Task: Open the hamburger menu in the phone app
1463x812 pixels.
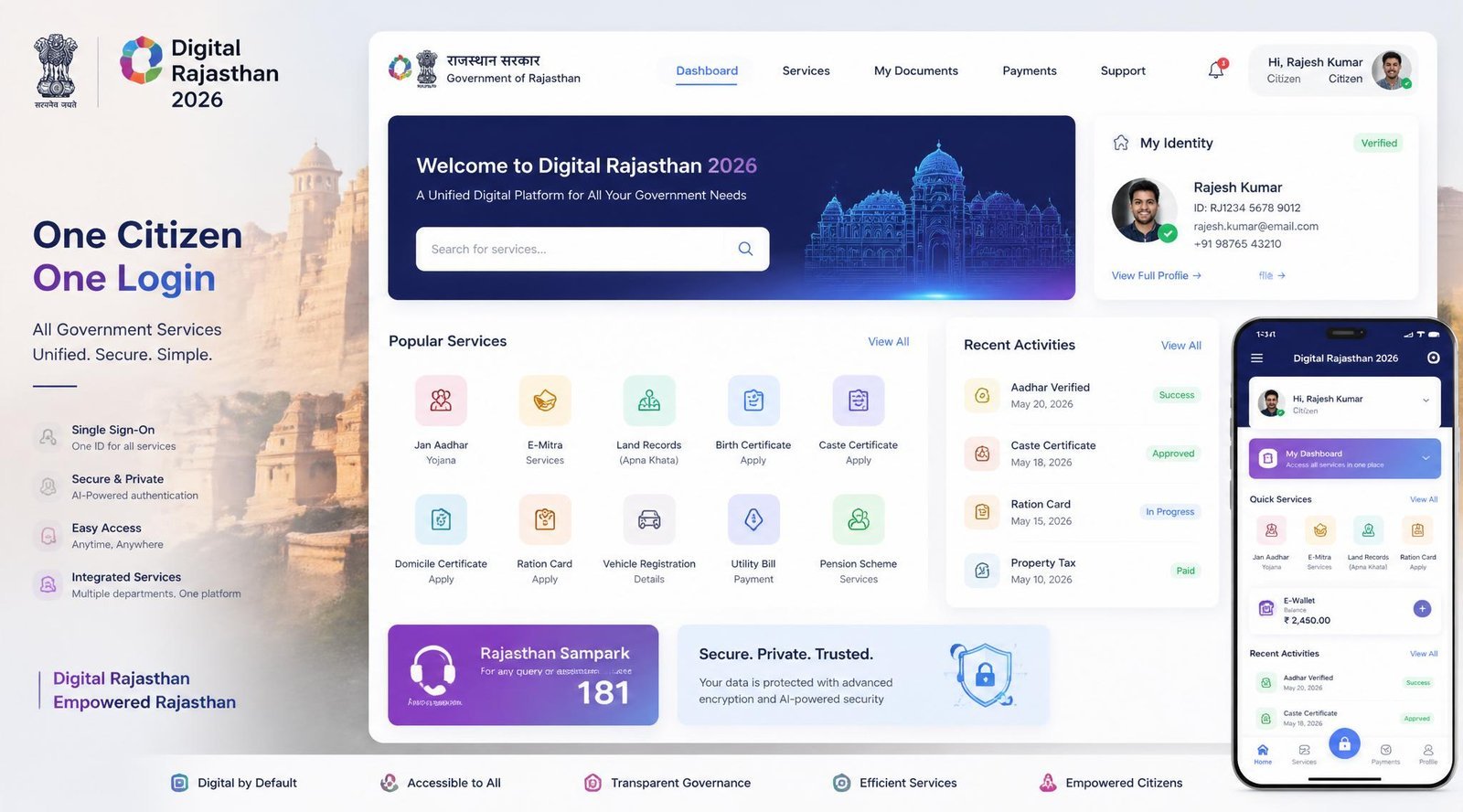Action: pyautogui.click(x=1257, y=358)
